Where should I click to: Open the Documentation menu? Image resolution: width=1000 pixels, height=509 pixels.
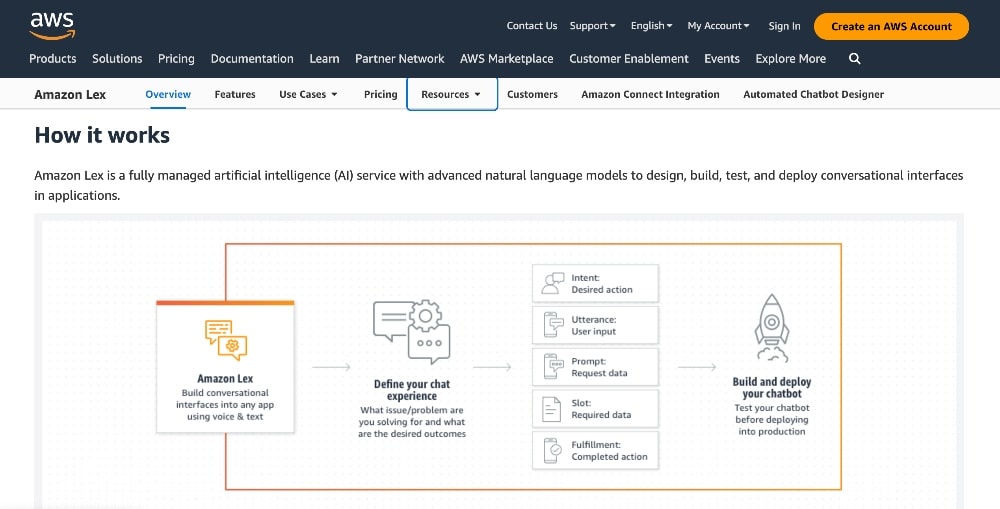tap(252, 59)
